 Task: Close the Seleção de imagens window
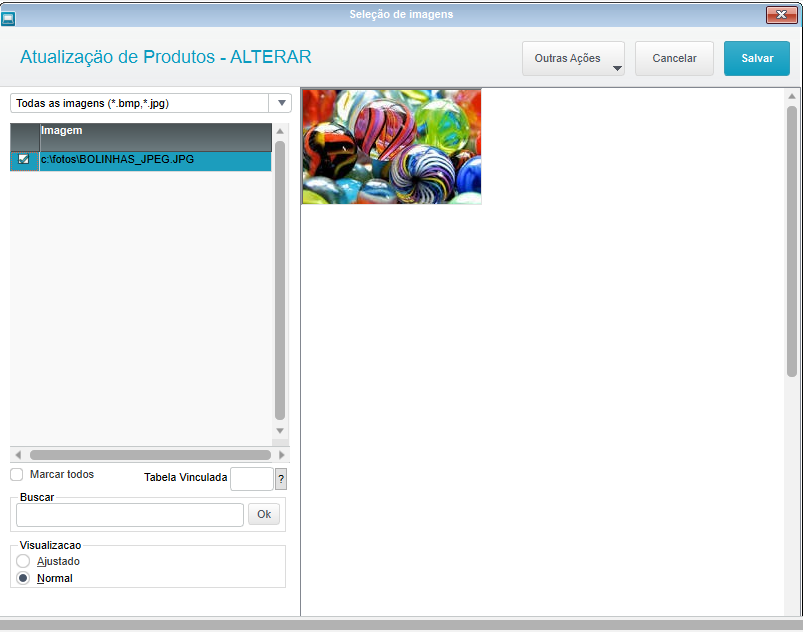(781, 15)
